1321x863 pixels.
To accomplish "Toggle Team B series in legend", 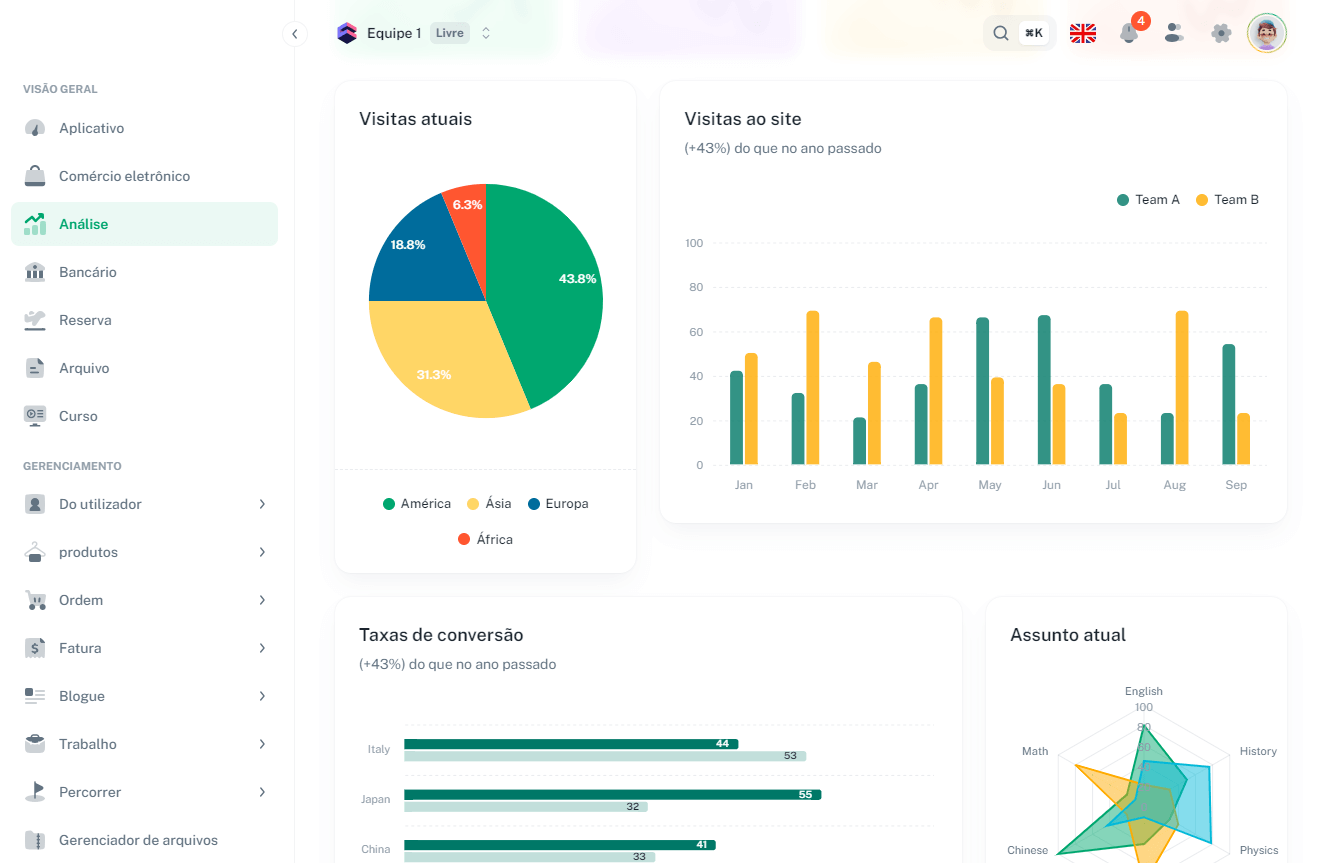I will click(1227, 200).
